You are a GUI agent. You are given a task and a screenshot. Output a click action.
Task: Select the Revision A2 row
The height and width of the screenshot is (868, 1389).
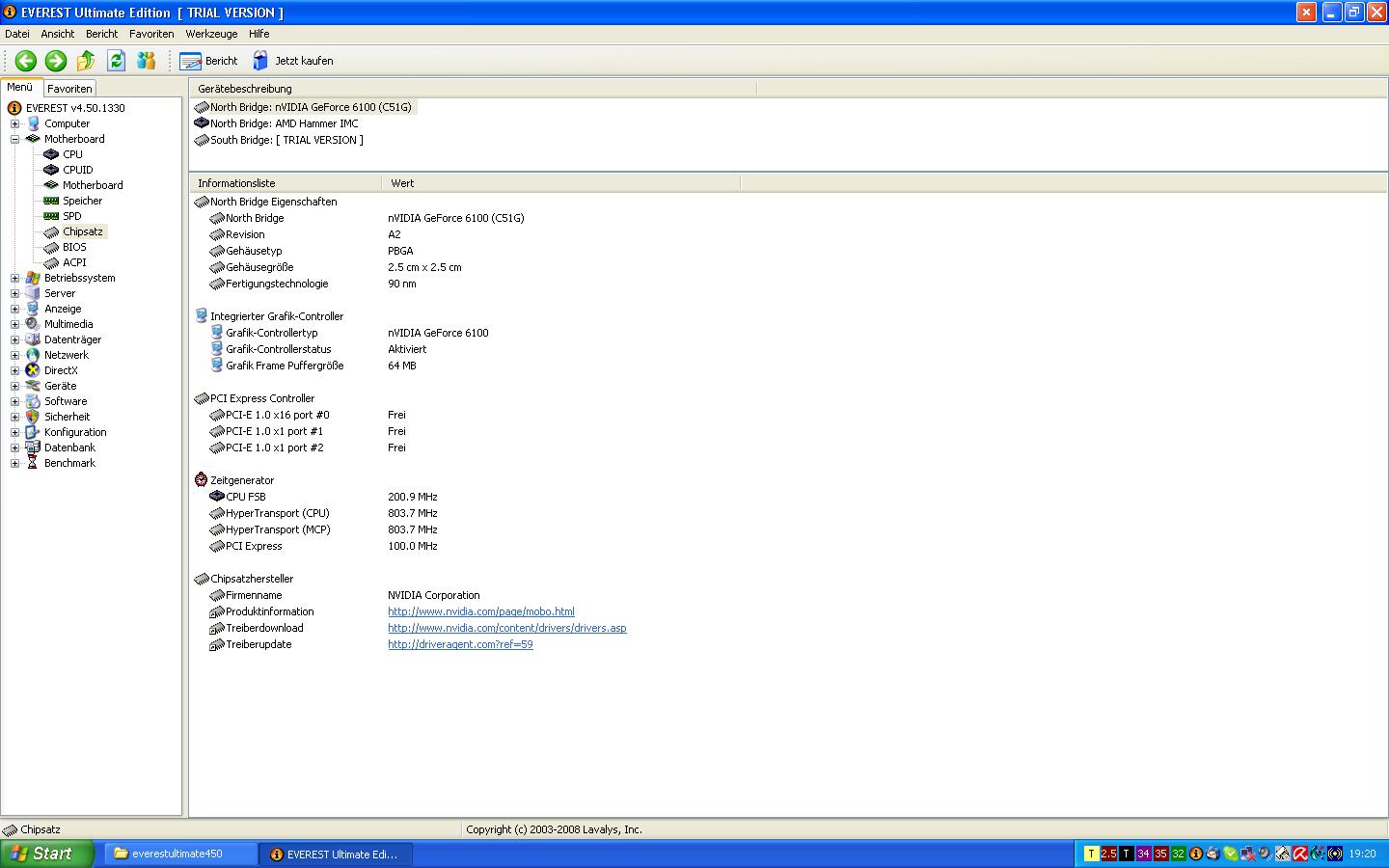click(x=305, y=234)
